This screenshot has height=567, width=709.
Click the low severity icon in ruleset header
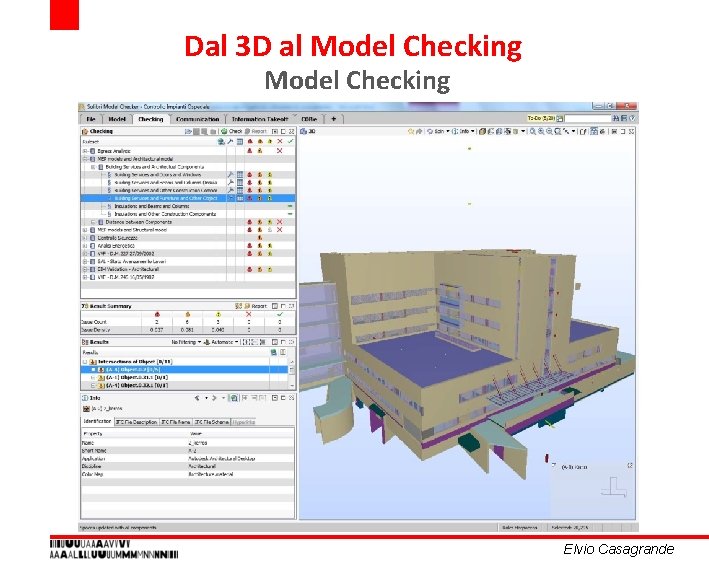click(x=270, y=142)
